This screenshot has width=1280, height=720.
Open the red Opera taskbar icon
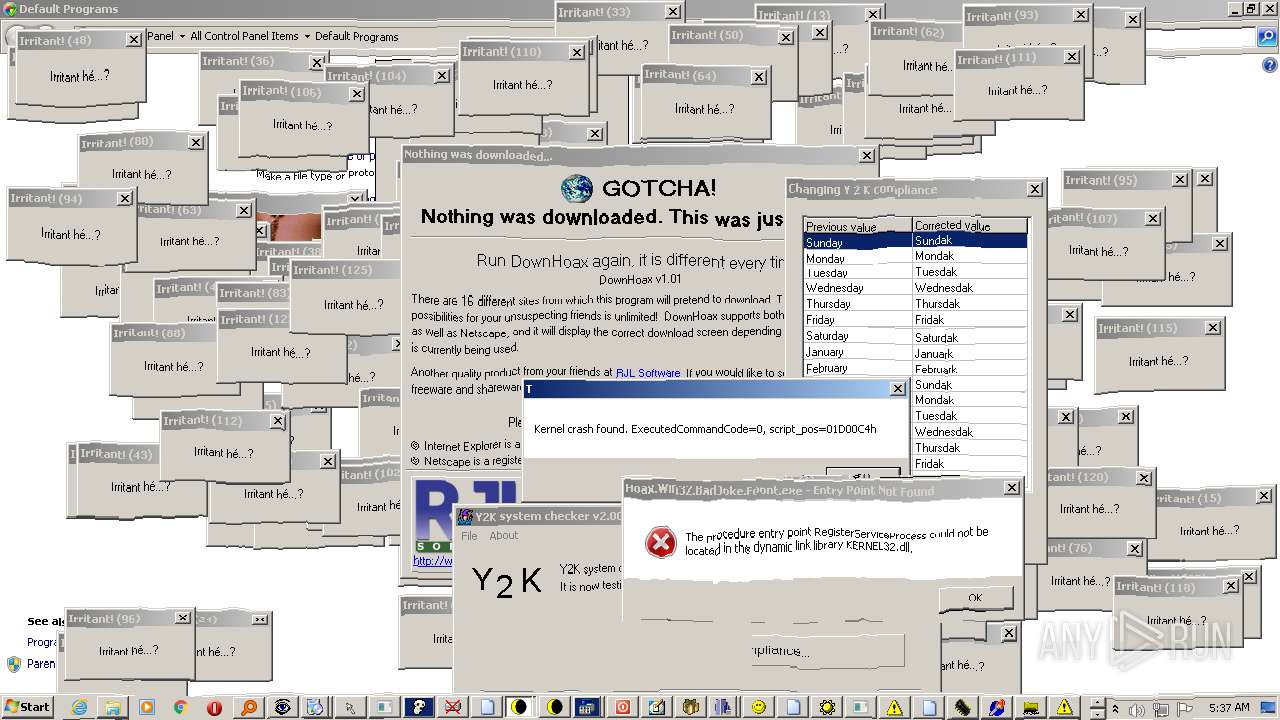[x=214, y=707]
